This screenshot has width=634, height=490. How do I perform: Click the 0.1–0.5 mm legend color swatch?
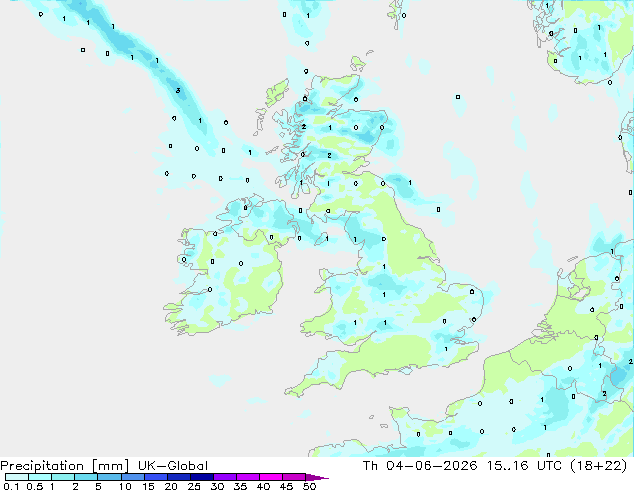click(x=17, y=477)
